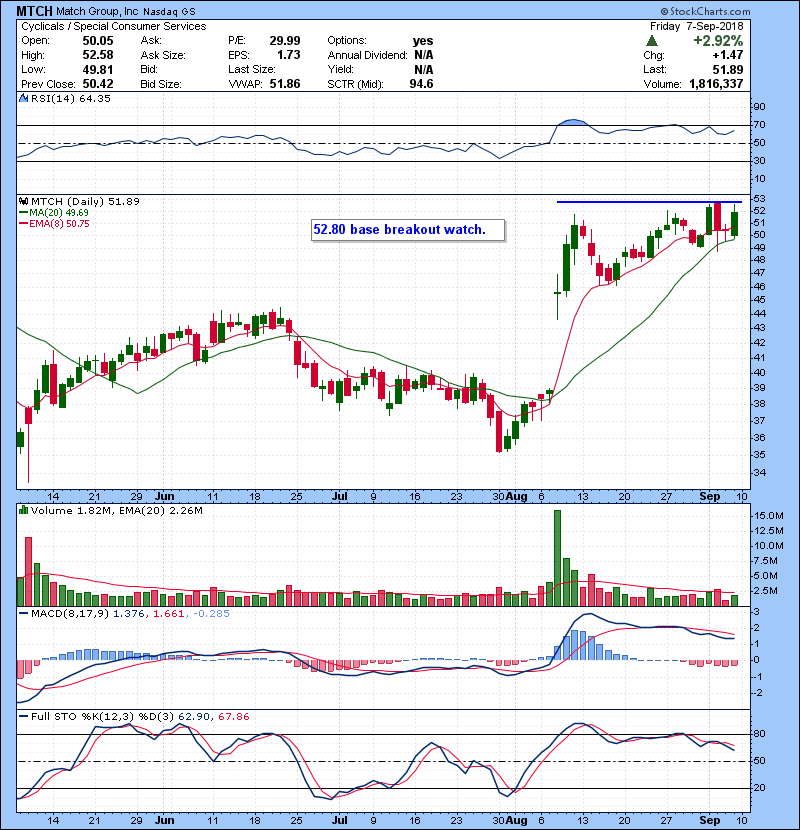The width and height of the screenshot is (800, 830).
Task: Click the 34 label on the price axis
Action: [x=759, y=472]
